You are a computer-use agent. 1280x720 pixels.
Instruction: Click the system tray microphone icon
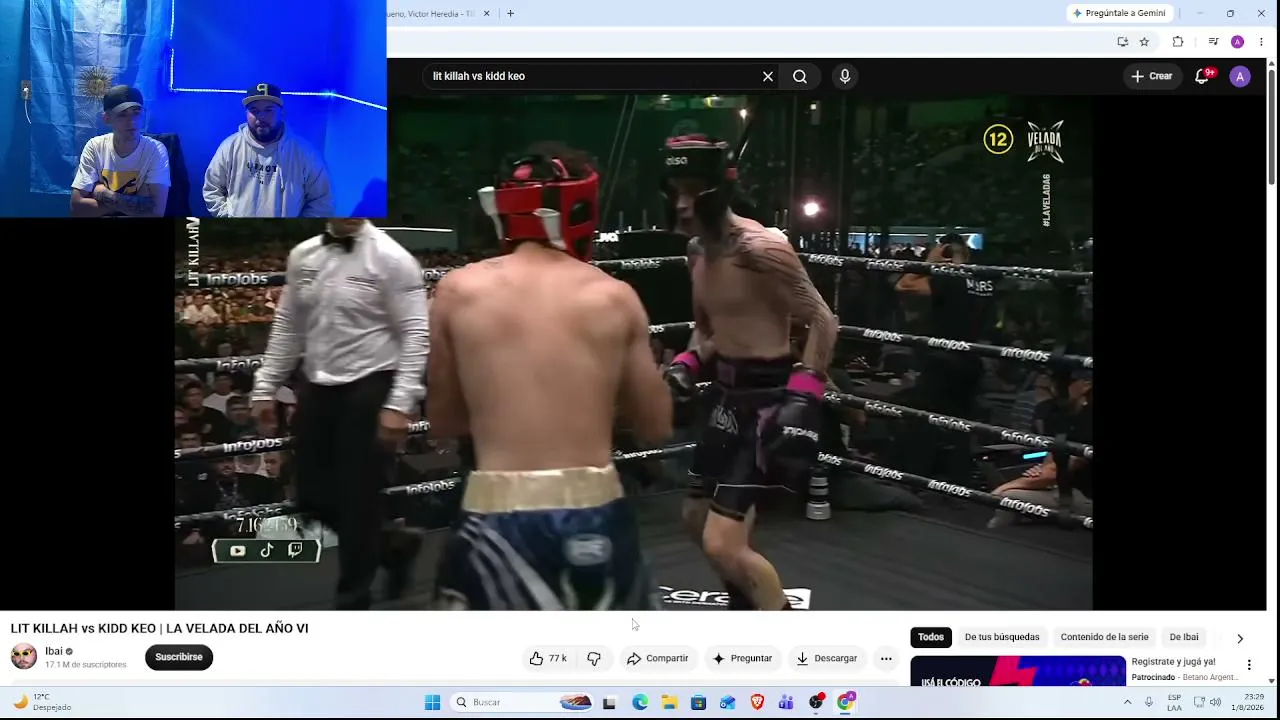pos(1149,702)
